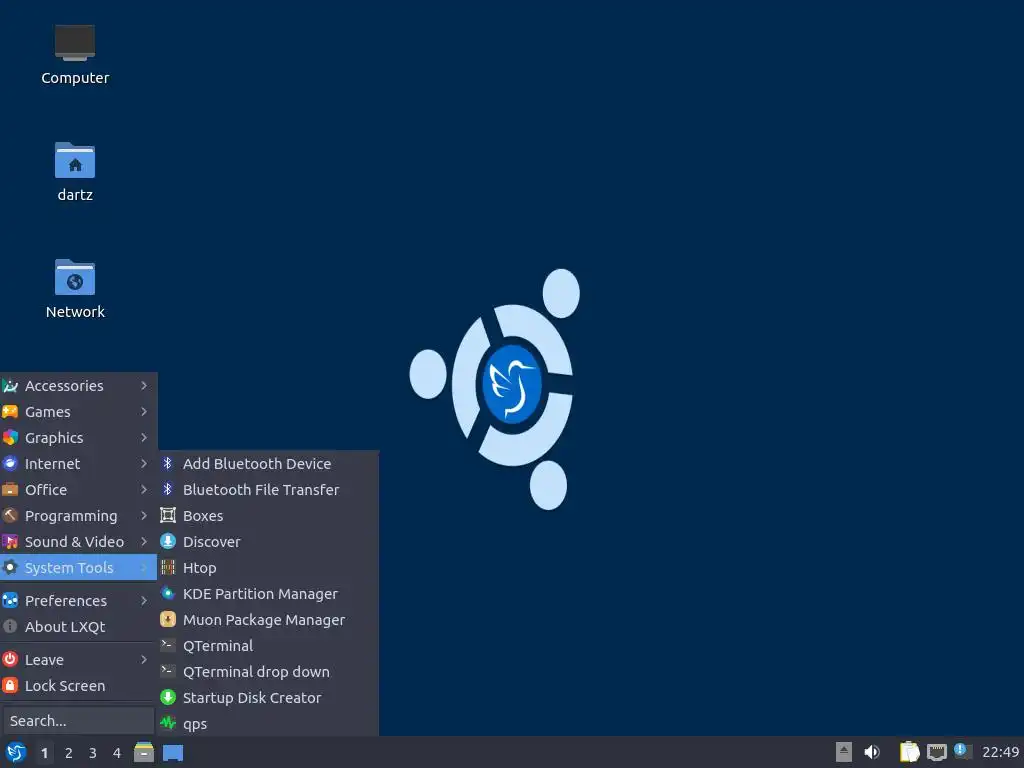Switch to virtual desktop 1
This screenshot has width=1024, height=768.
pos(44,753)
